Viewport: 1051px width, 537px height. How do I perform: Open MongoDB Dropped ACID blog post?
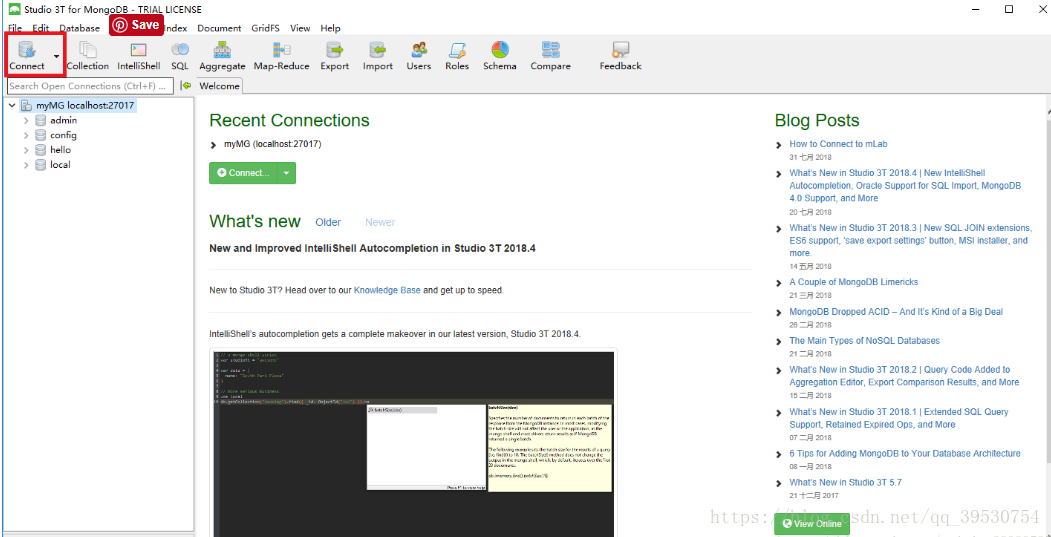(x=896, y=312)
